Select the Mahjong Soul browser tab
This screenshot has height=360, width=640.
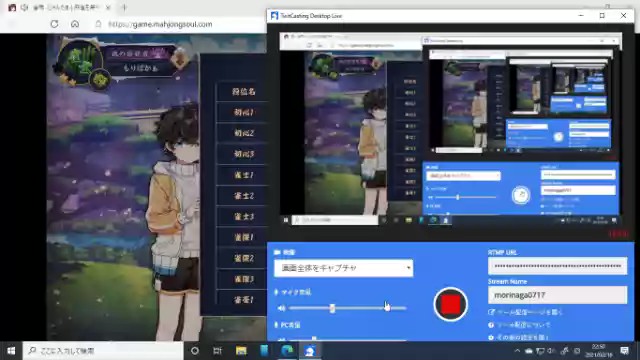[x=60, y=7]
